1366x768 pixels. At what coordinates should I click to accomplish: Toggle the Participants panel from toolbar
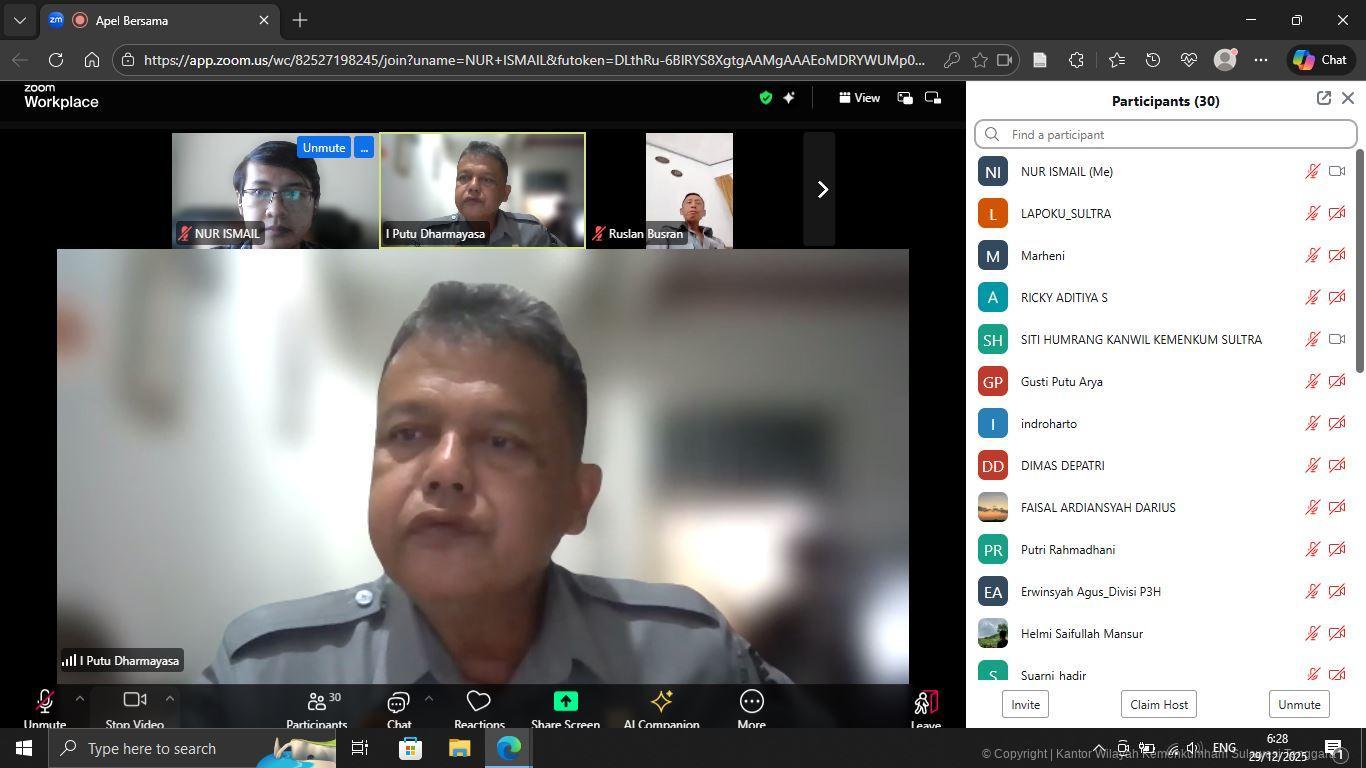click(316, 702)
